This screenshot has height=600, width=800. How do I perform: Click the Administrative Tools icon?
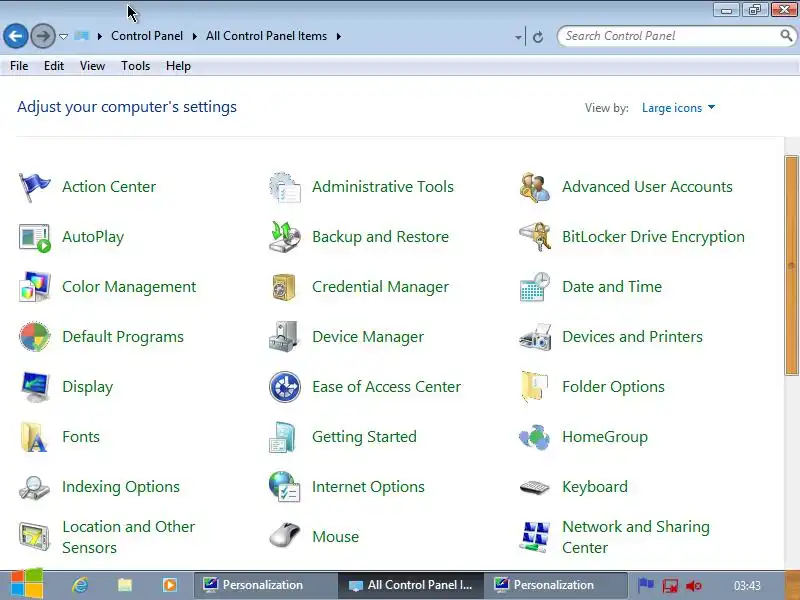click(285, 187)
